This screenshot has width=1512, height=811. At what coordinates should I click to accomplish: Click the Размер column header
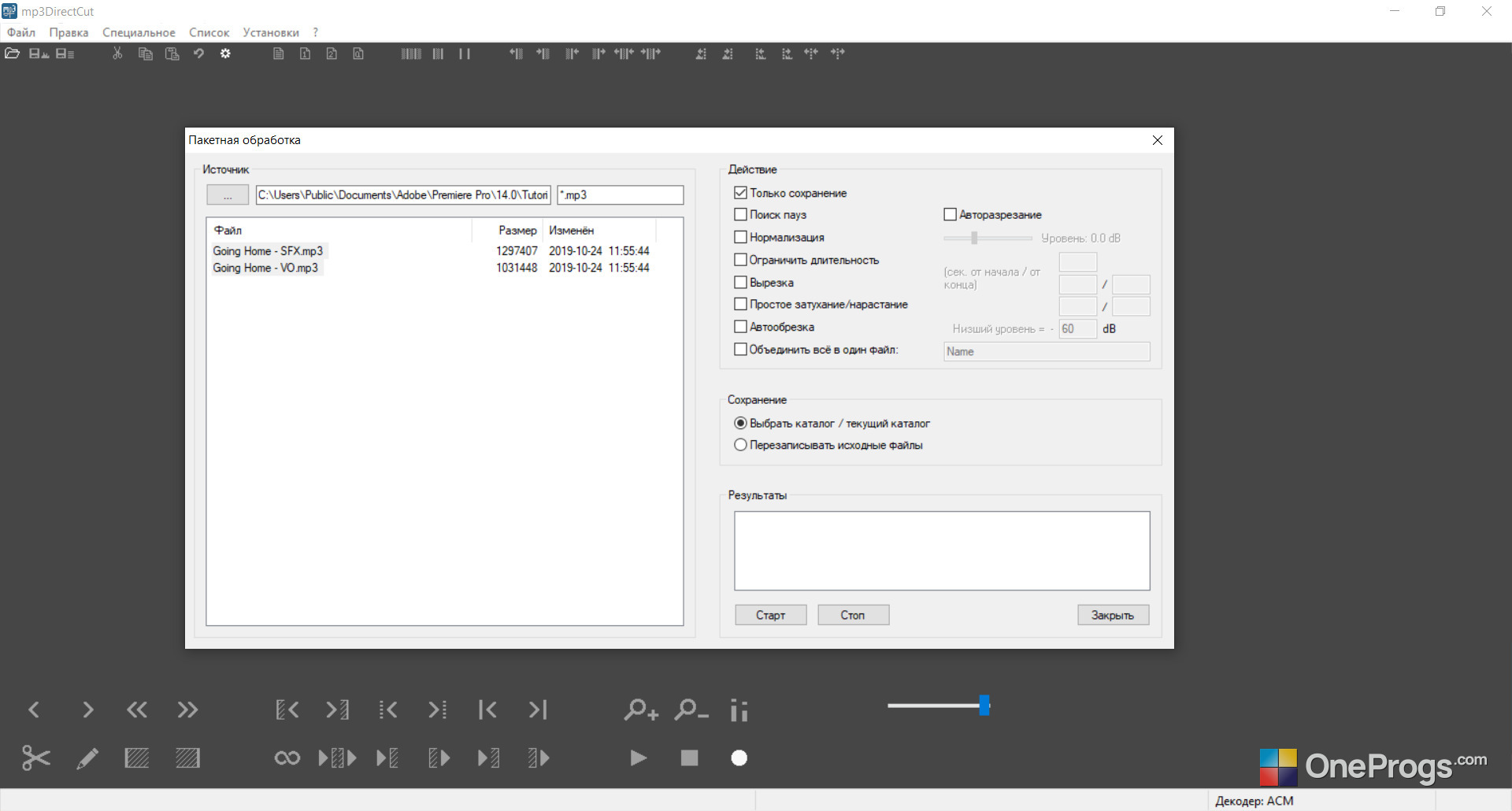pos(507,230)
